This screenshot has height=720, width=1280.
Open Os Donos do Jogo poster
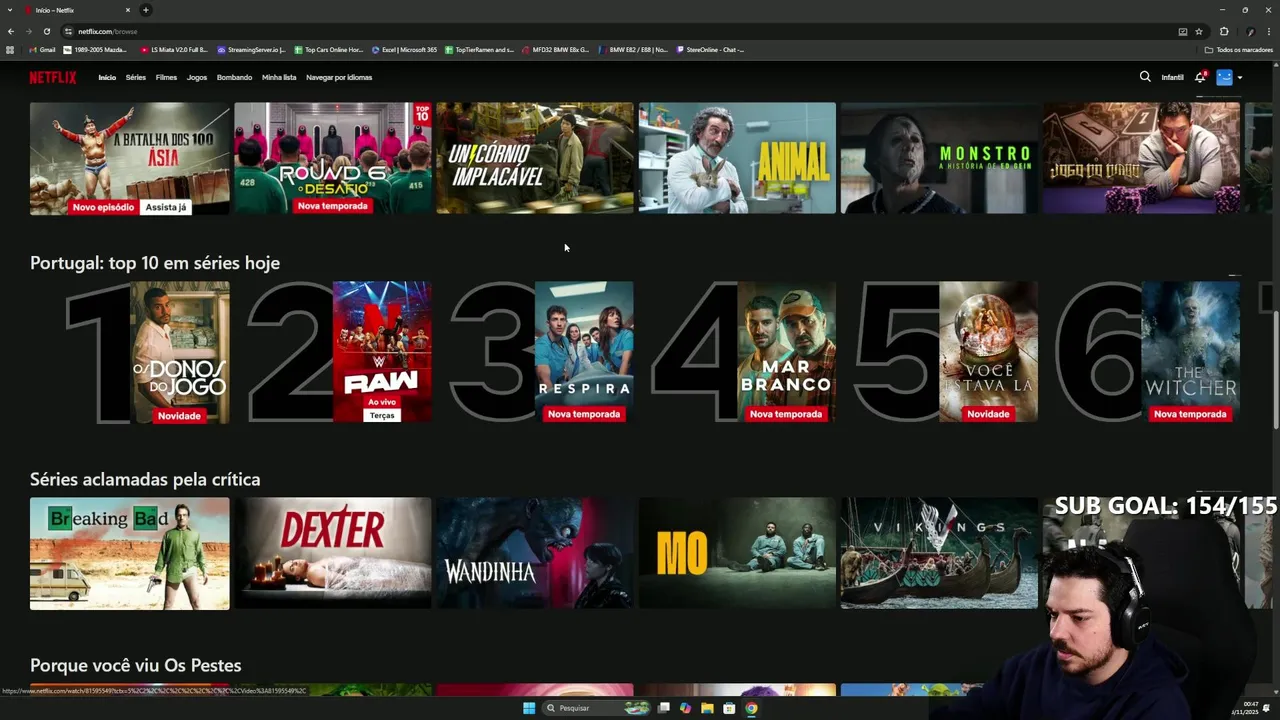tap(180, 352)
